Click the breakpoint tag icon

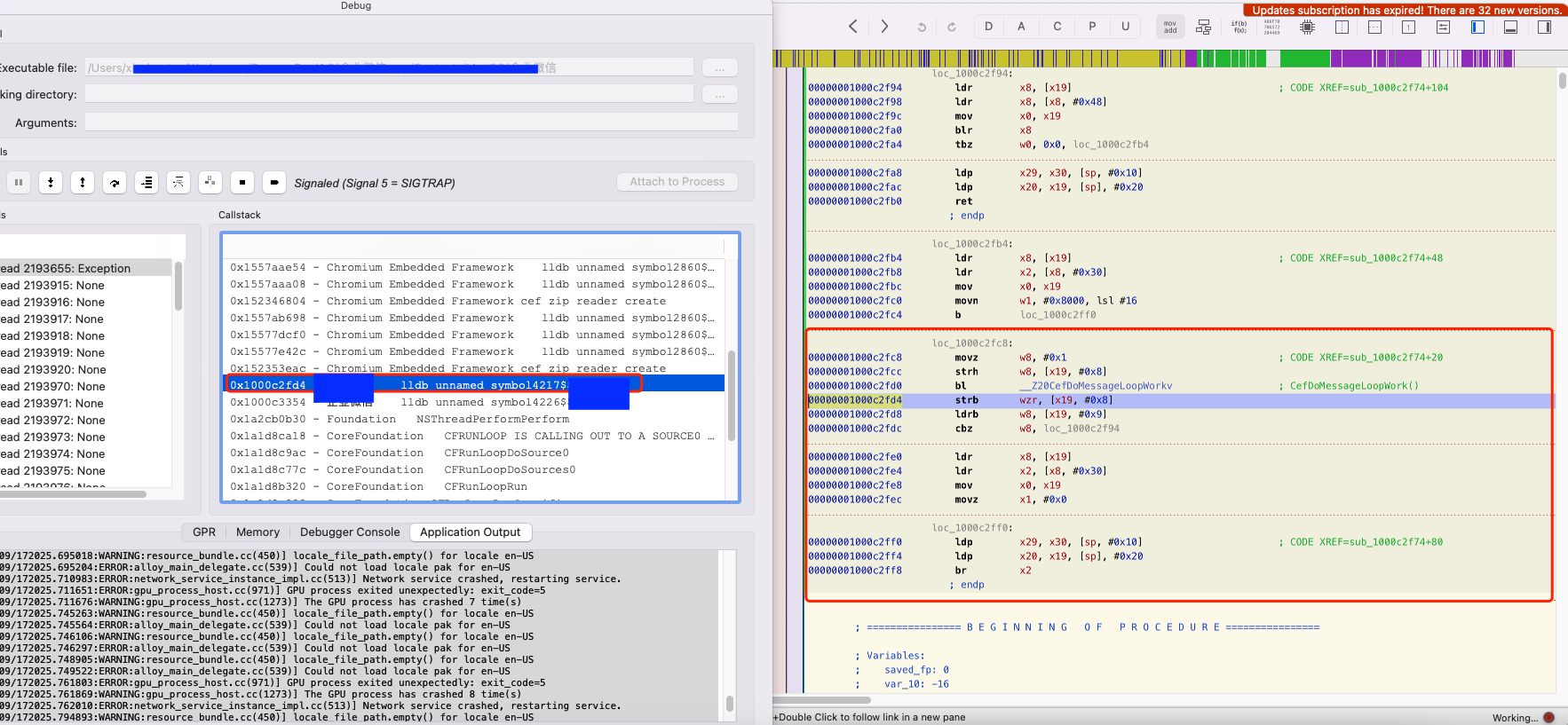[x=274, y=182]
